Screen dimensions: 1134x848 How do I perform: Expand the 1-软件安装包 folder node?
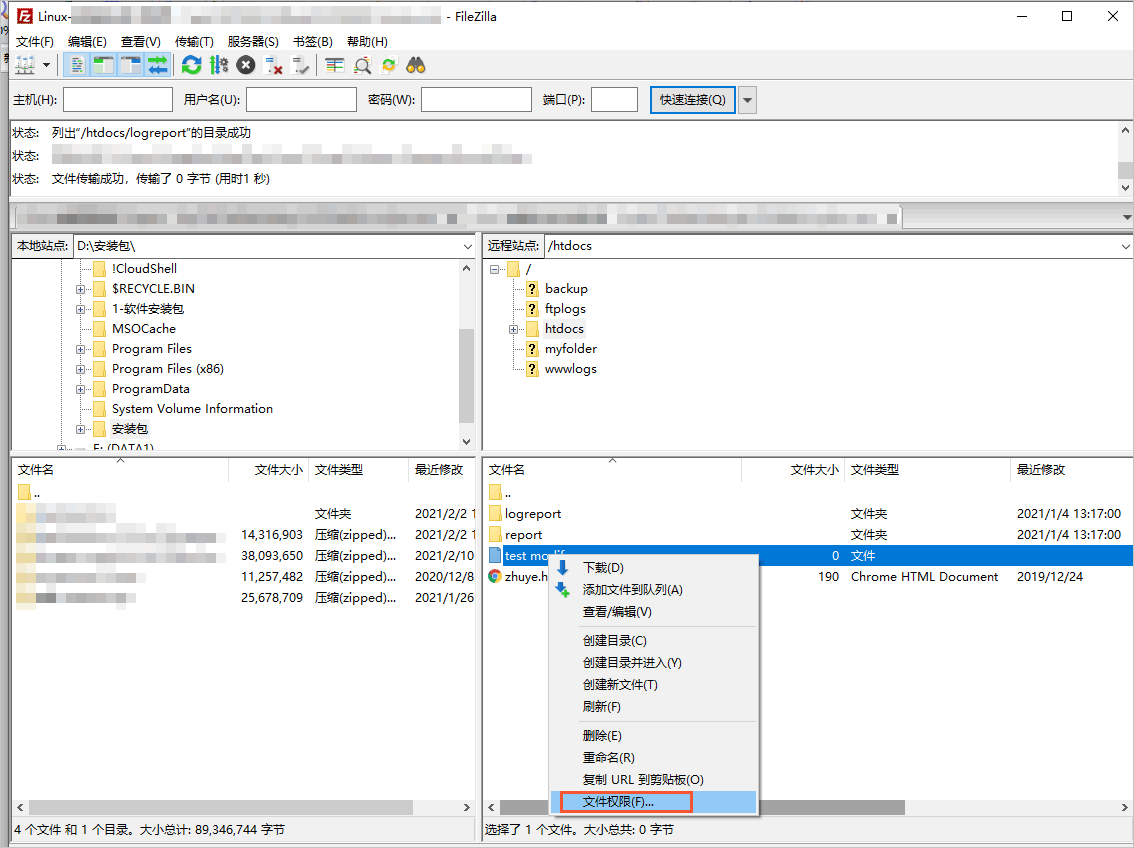click(80, 309)
